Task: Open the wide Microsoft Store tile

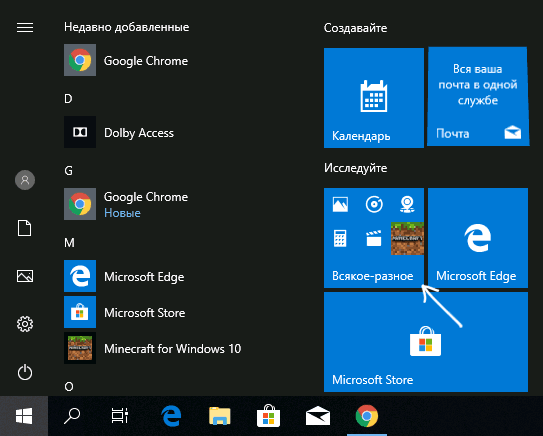Action: click(x=426, y=342)
